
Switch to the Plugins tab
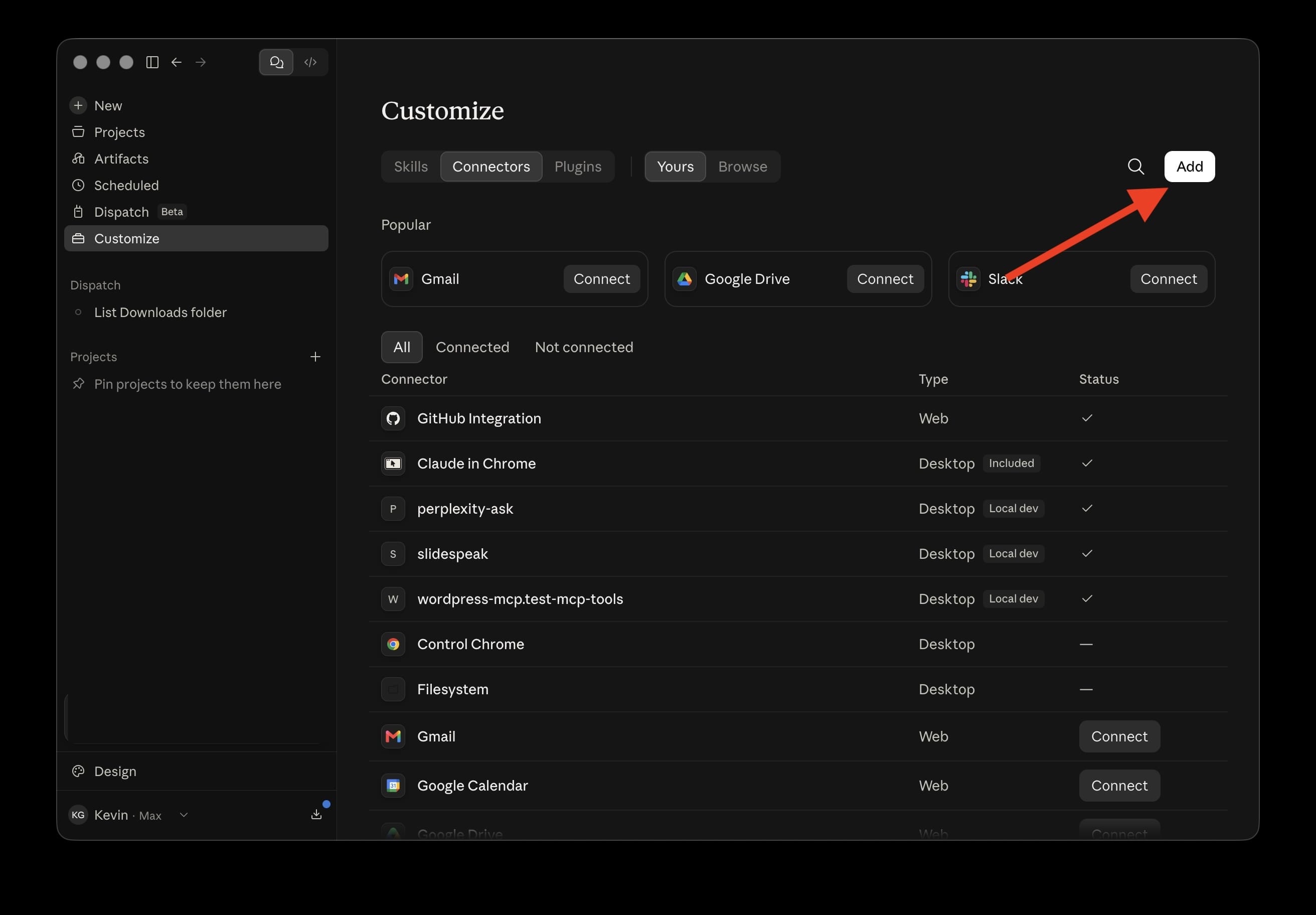(x=578, y=166)
